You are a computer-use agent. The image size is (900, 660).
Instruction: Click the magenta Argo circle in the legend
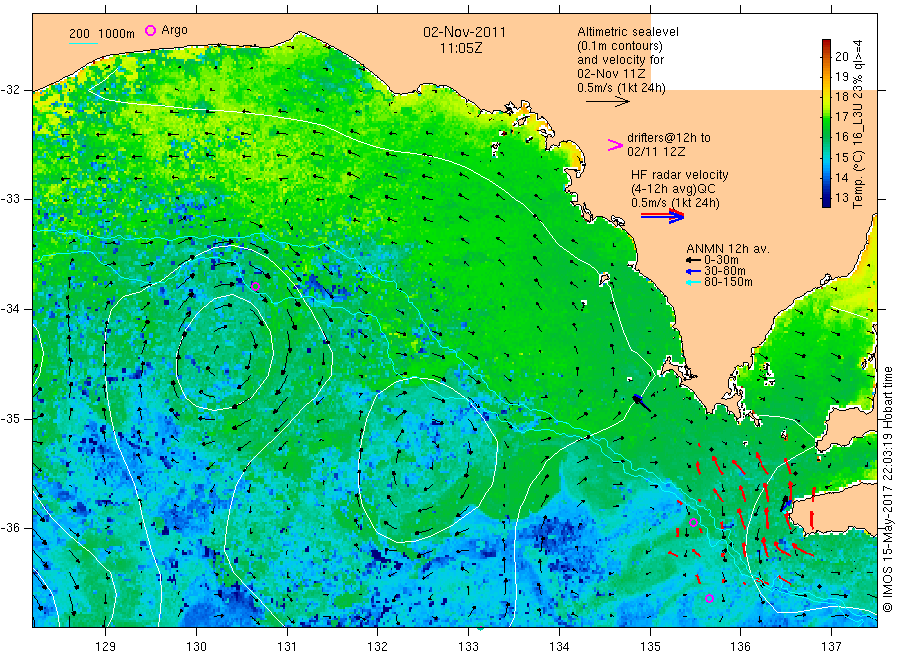tap(150, 30)
